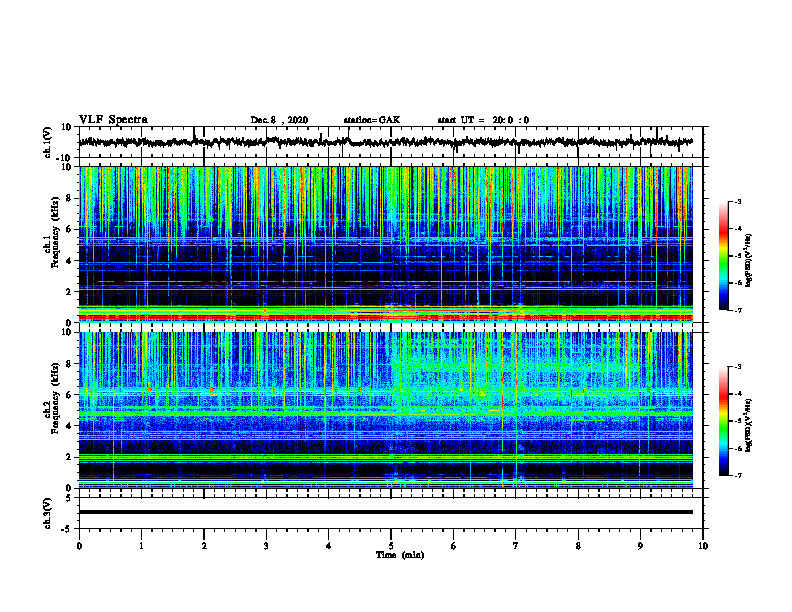
Task: Click the time axis tick label "7"
Action: 516,546
